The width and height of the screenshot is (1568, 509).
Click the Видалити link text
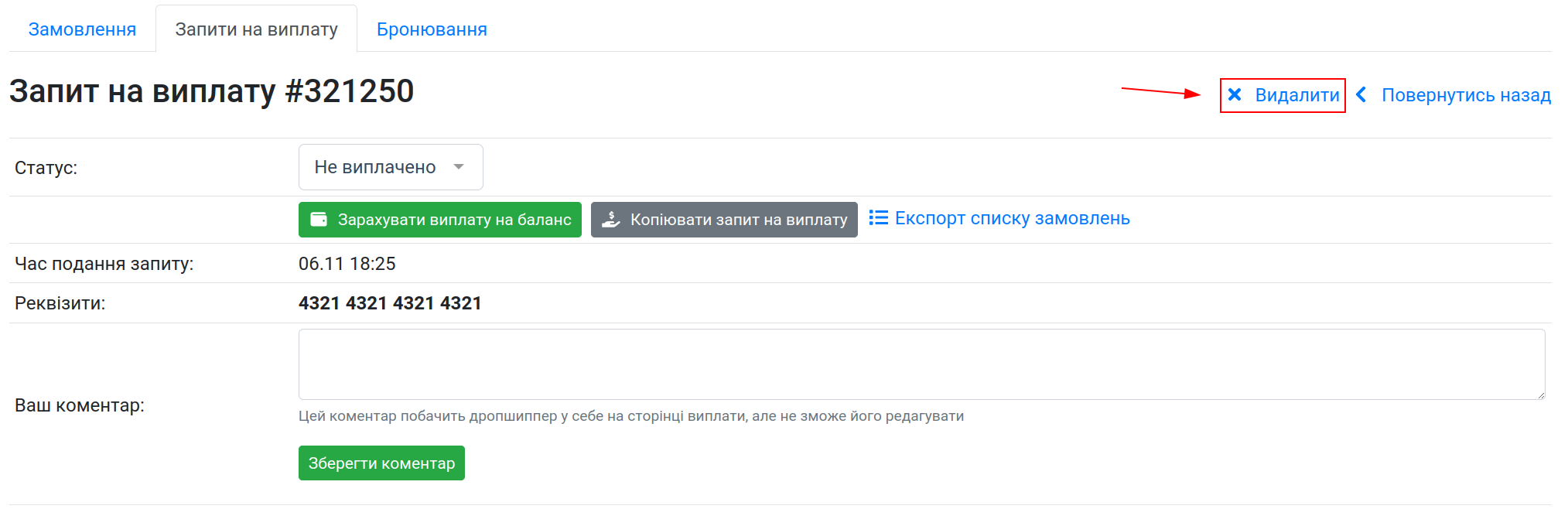tap(1296, 95)
